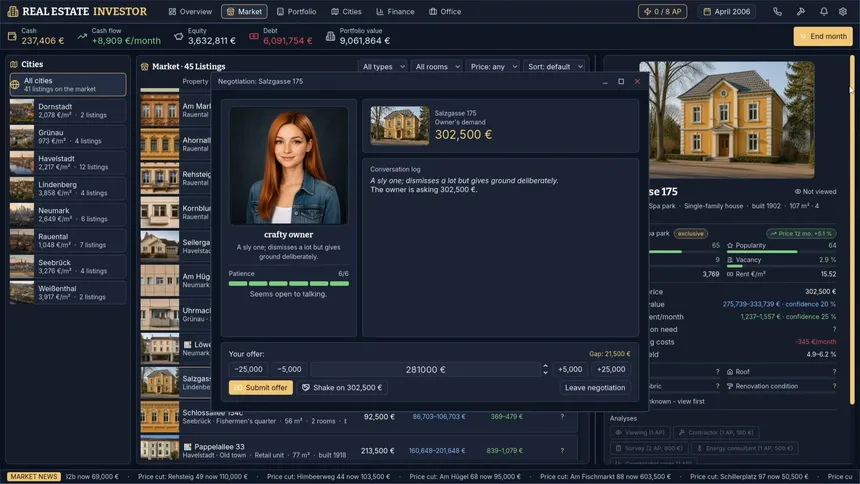
Task: Click Leave negotiation button
Action: 595,387
